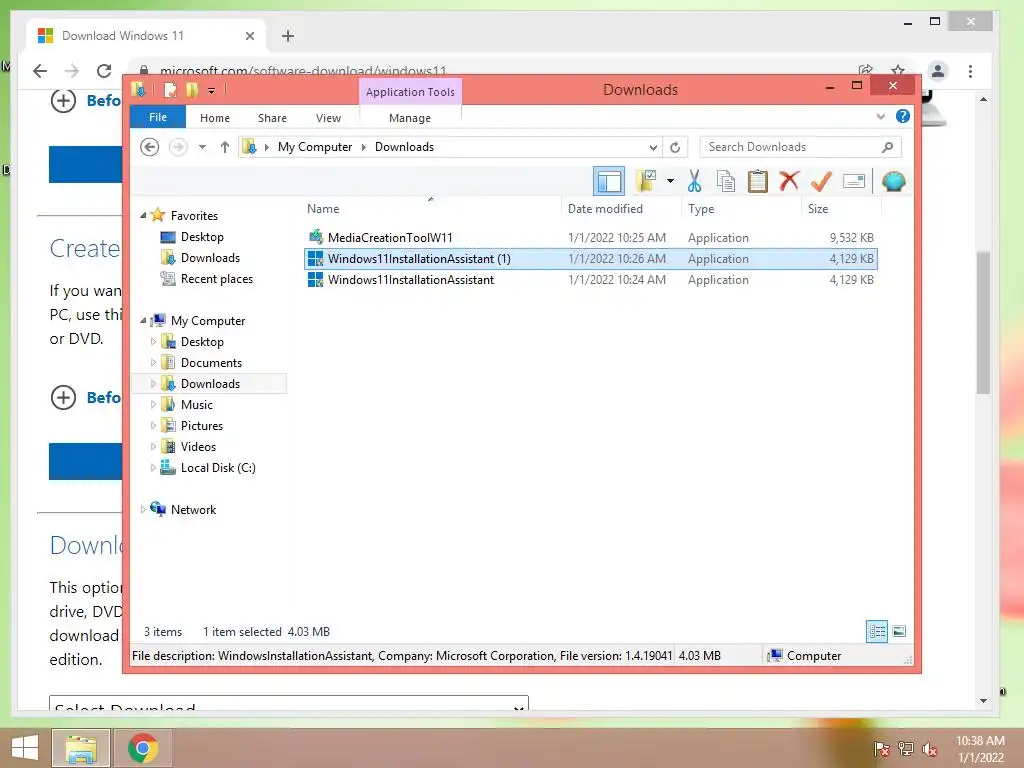This screenshot has width=1024, height=768.
Task: Switch to the View ribbon tab
Action: coord(328,118)
